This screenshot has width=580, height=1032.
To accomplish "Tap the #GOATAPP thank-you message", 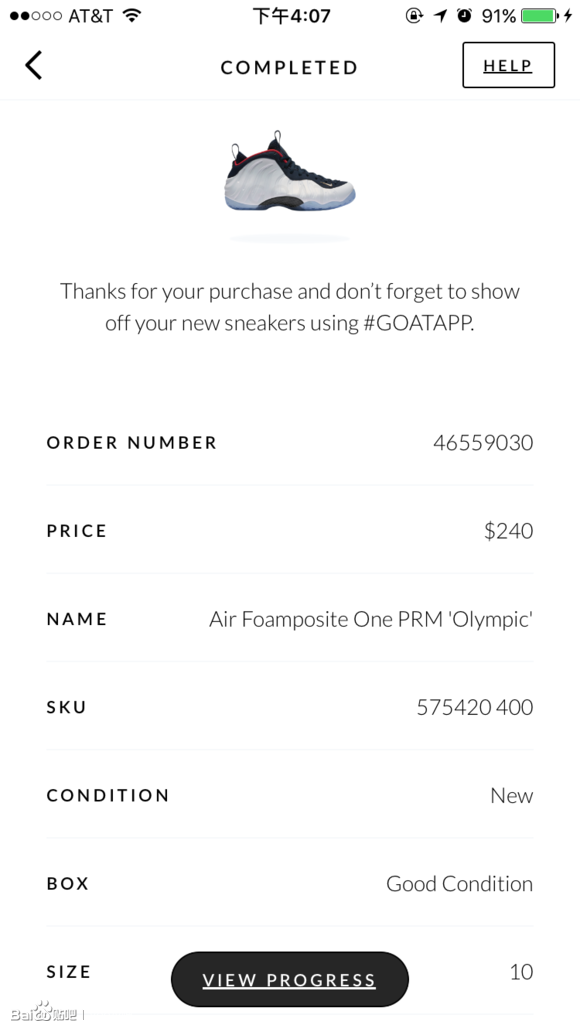I will tap(290, 307).
